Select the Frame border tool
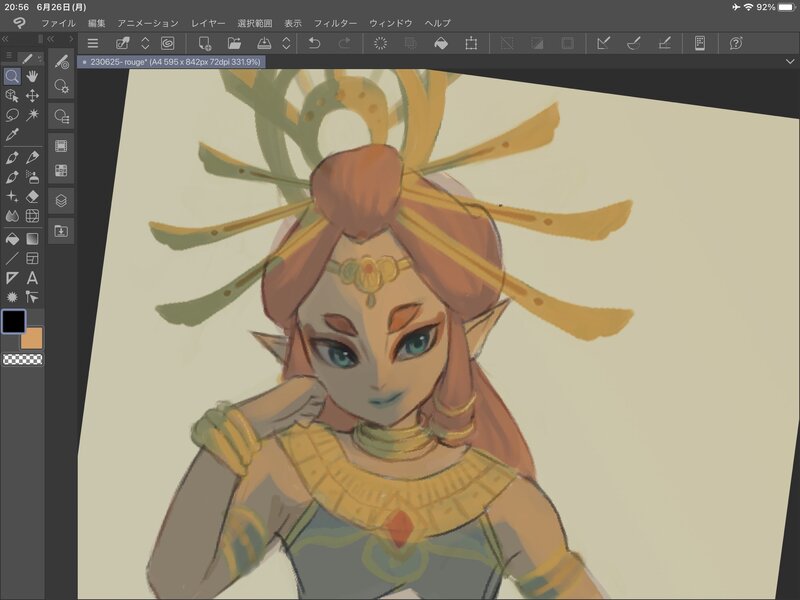The height and width of the screenshot is (600, 800). coord(32,258)
